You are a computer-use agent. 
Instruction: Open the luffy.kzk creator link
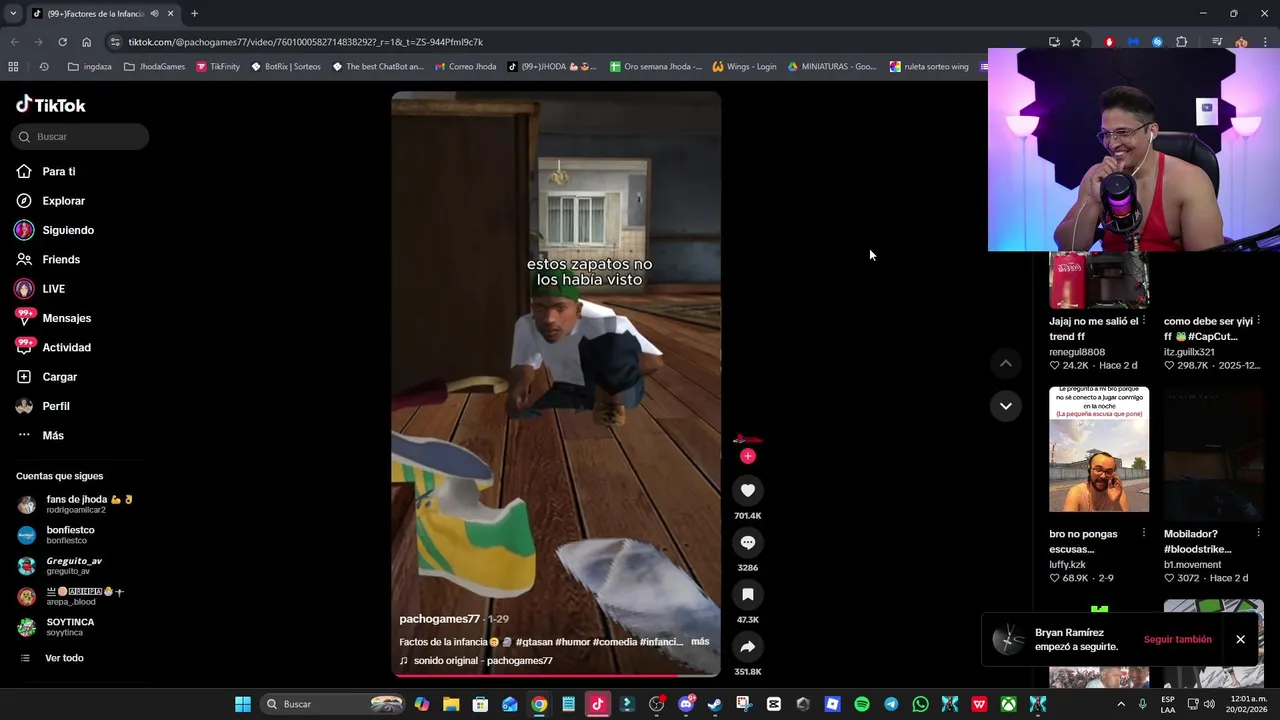1067,565
